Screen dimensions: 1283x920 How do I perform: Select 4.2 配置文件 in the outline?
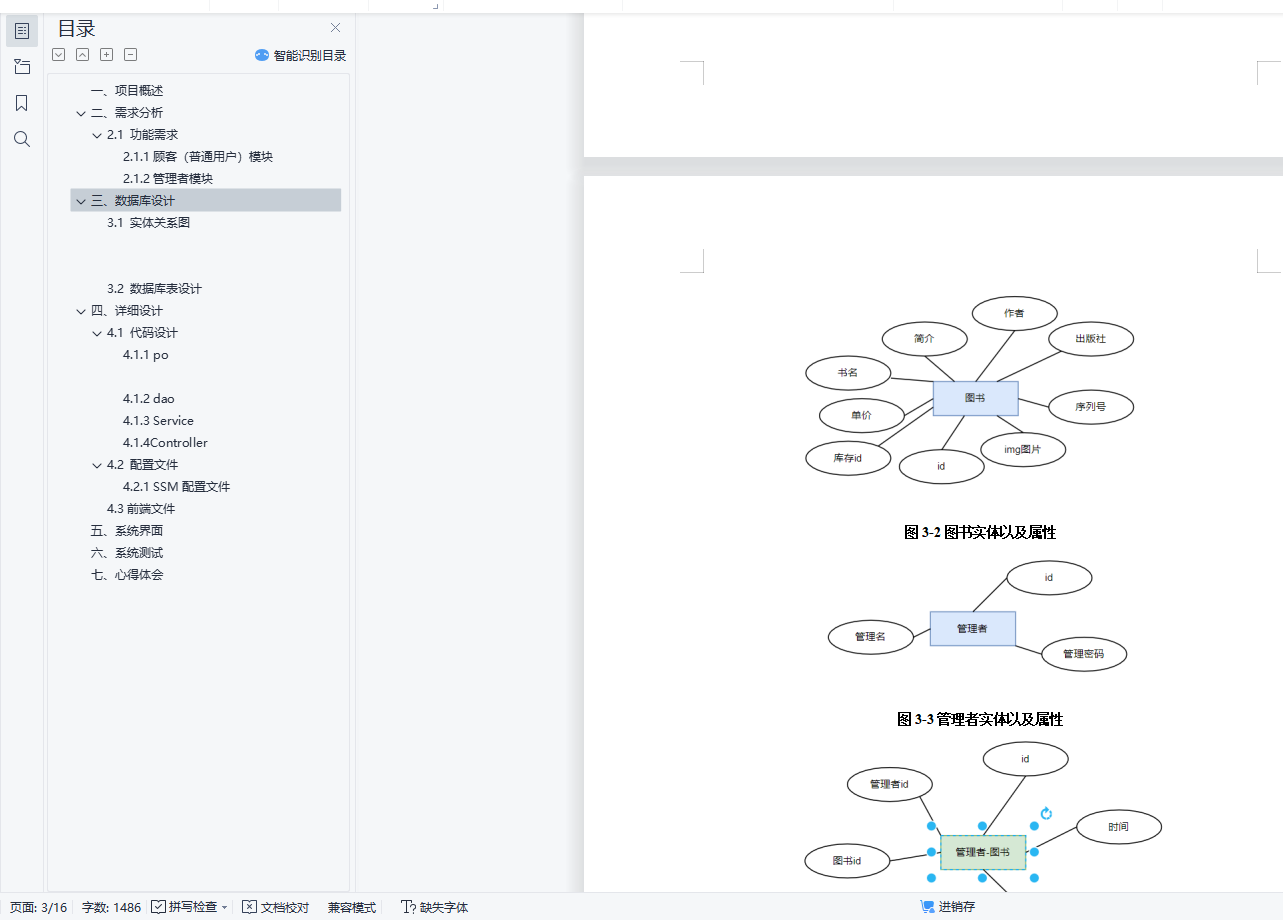tap(142, 465)
